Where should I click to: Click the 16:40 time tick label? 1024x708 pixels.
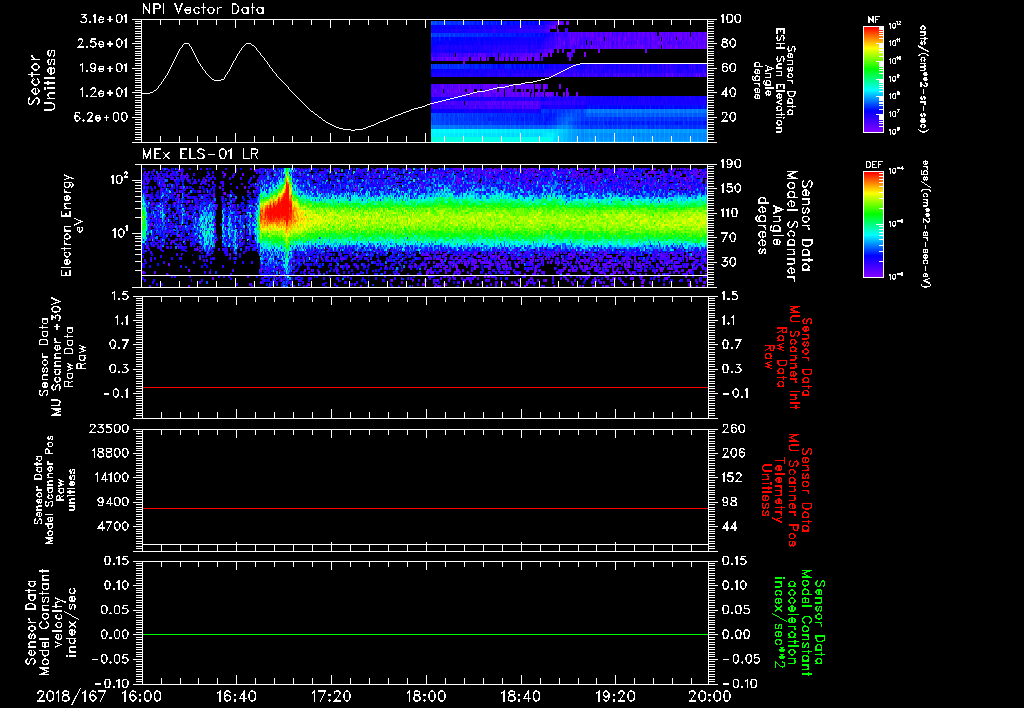tap(236, 696)
